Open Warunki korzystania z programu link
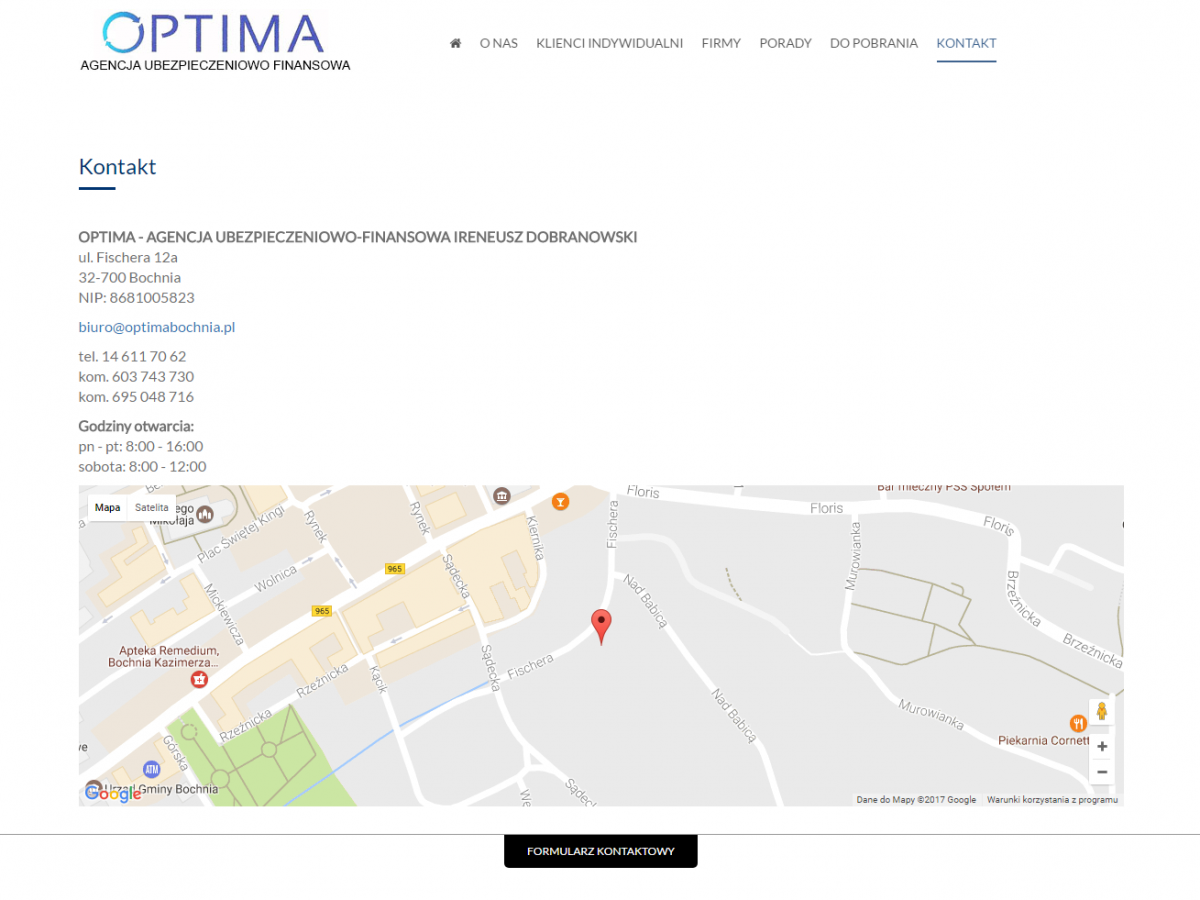This screenshot has height=900, width=1200. (1052, 800)
